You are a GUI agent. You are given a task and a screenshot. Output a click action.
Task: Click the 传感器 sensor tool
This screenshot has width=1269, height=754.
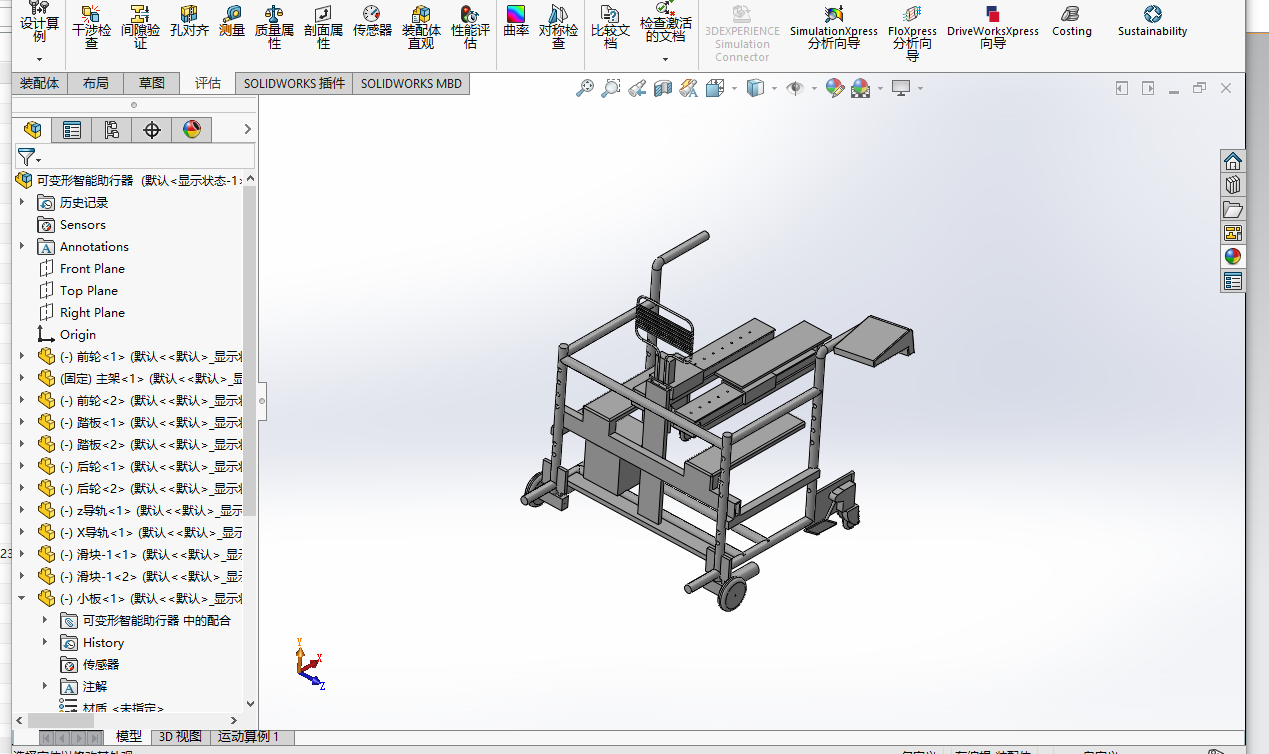[x=372, y=22]
